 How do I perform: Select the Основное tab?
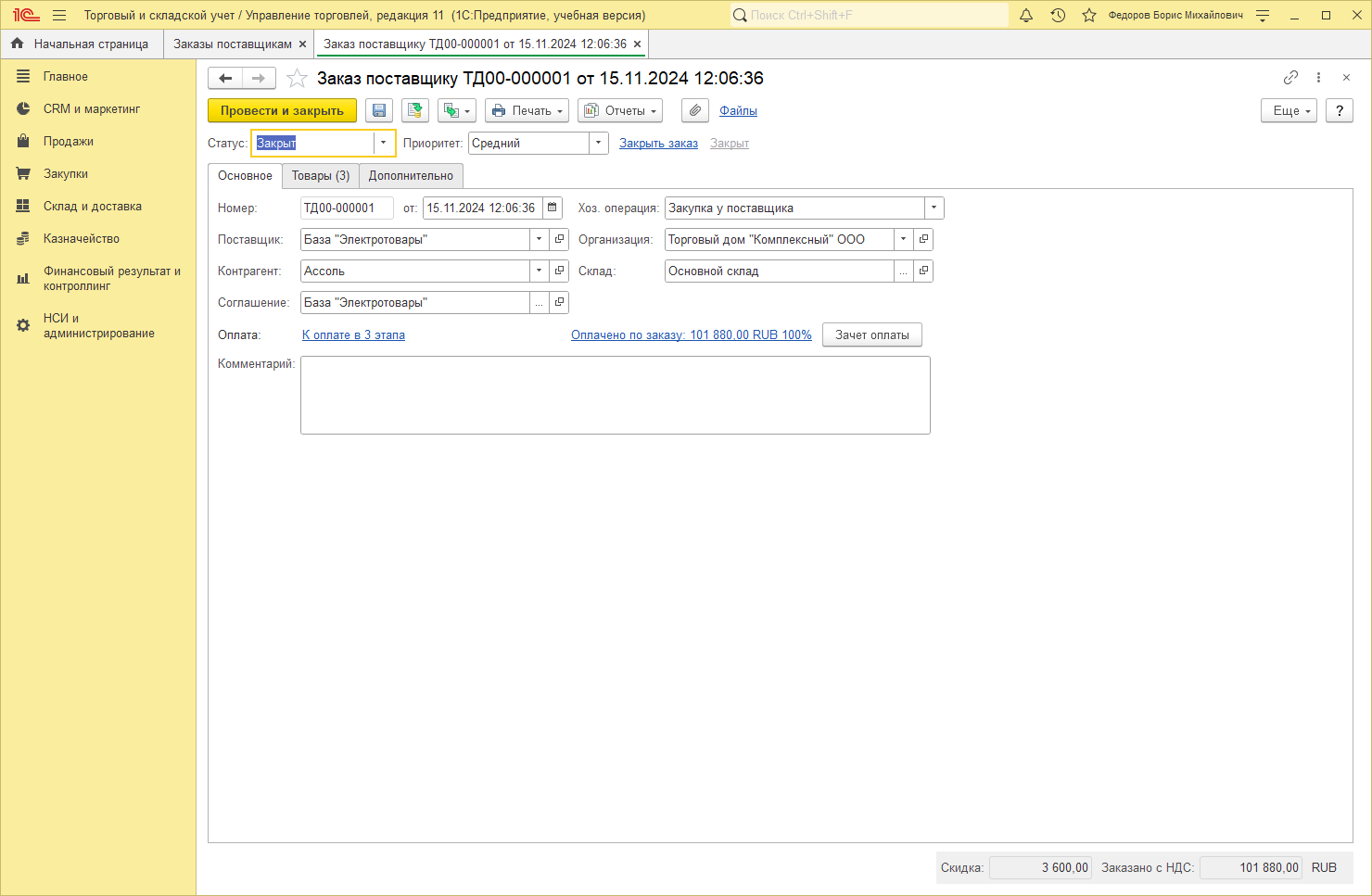[245, 176]
